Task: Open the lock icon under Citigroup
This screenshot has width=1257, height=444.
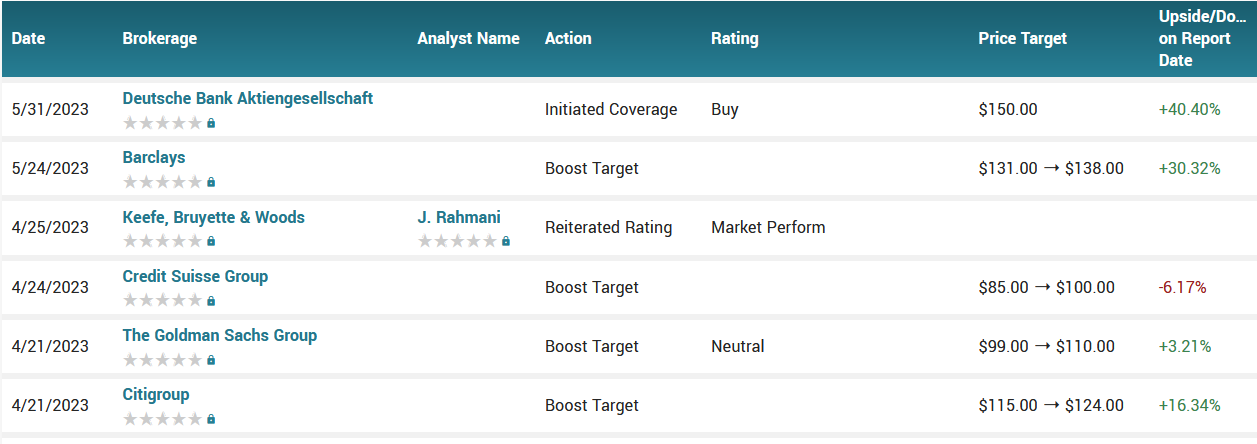Action: tap(211, 419)
